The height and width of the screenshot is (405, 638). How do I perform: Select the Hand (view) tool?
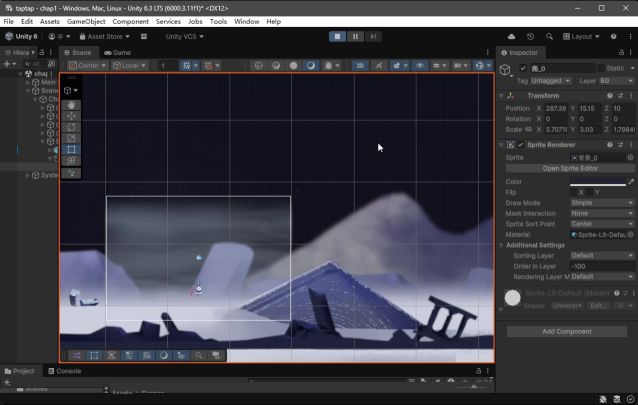tap(71, 105)
